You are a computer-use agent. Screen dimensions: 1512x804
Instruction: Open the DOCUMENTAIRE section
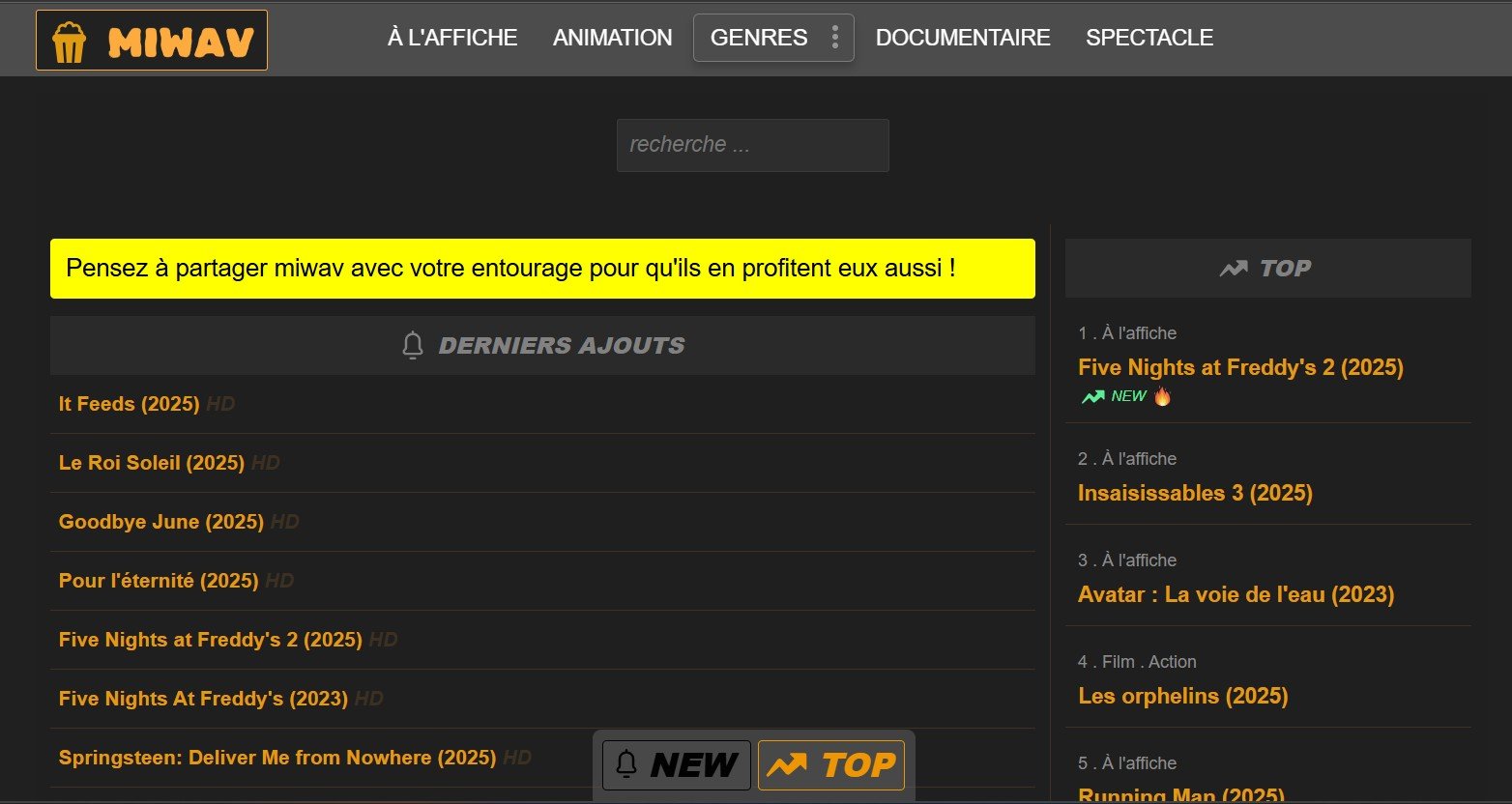(x=962, y=38)
